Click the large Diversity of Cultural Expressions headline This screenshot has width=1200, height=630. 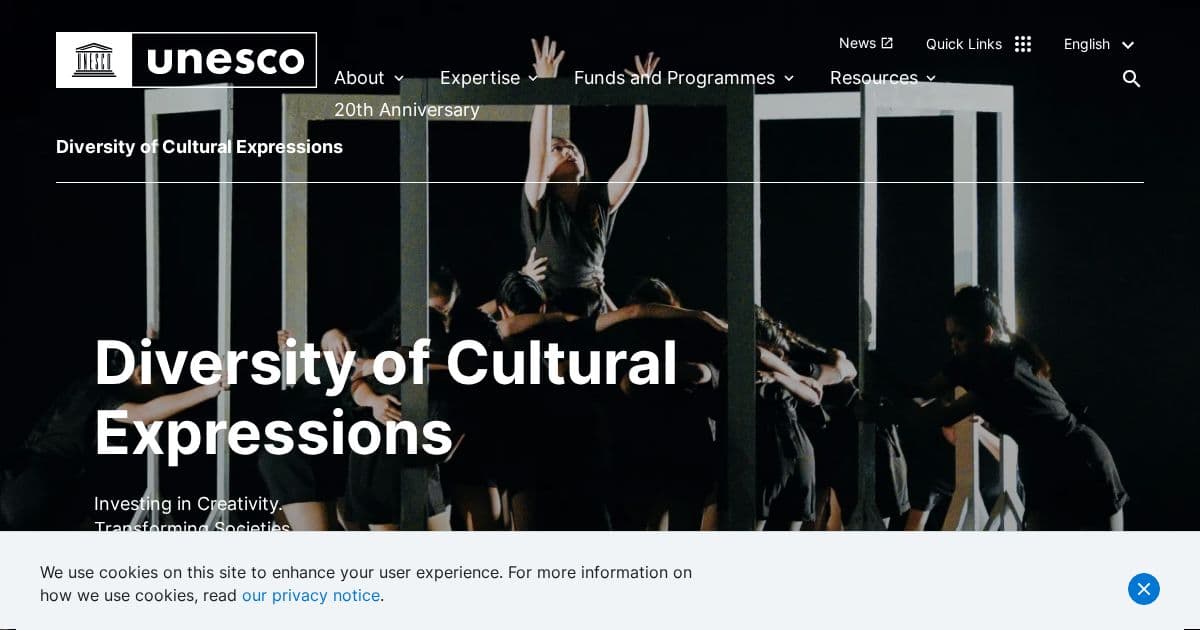[x=386, y=397]
